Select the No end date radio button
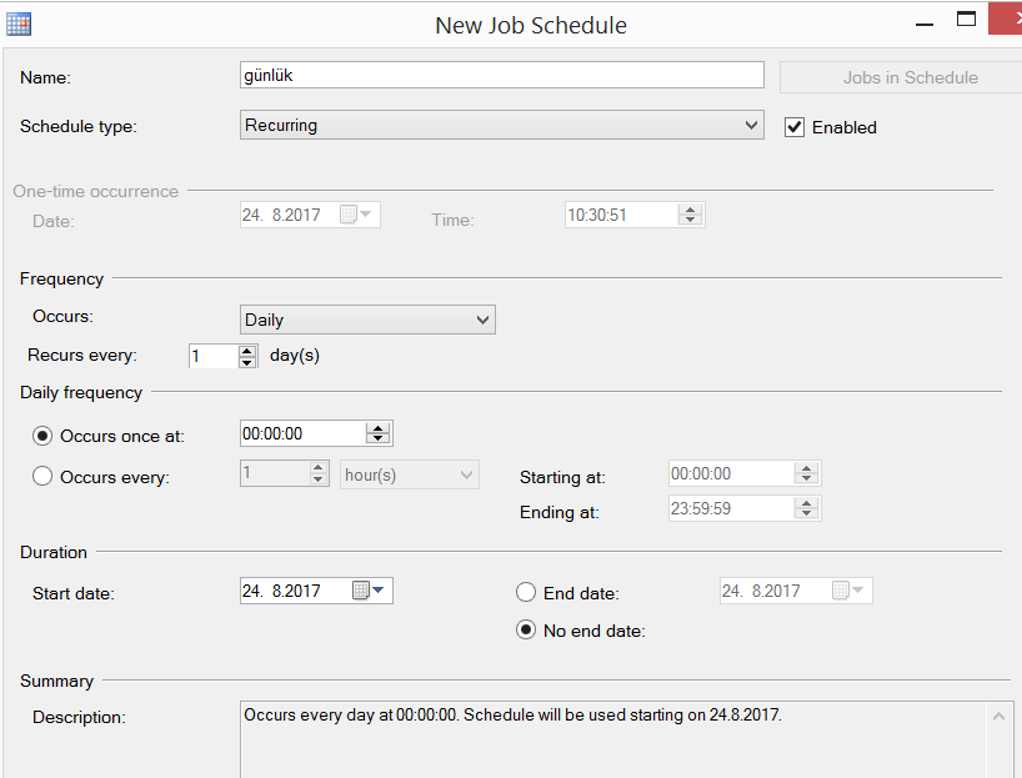This screenshot has height=778, width=1022. (526, 630)
